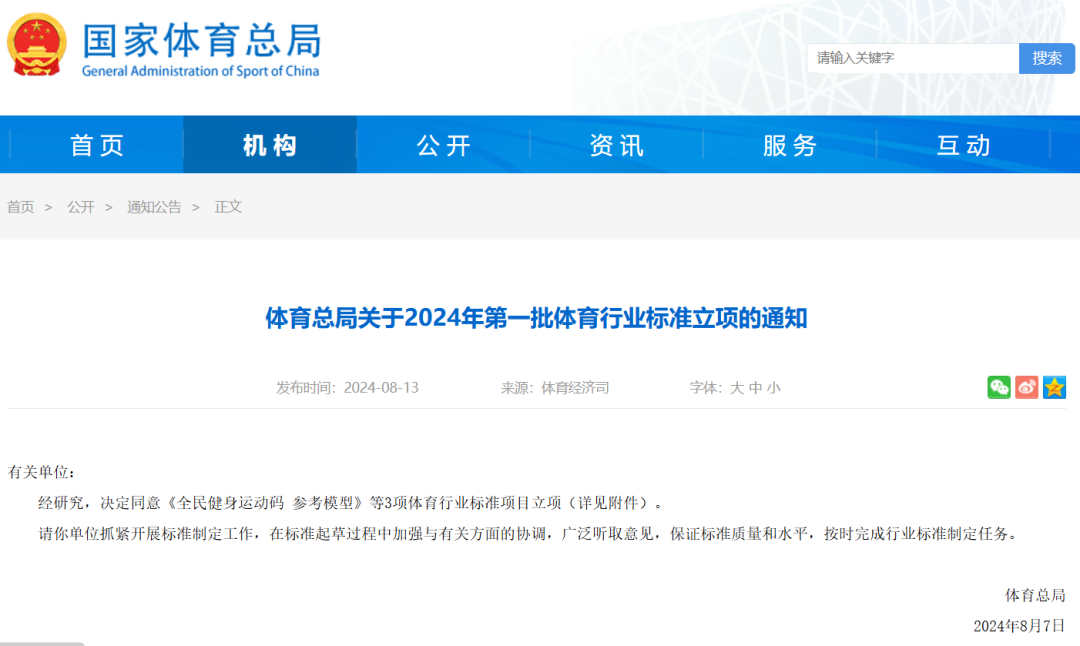Viewport: 1080px width, 646px height.
Task: Follow the 公开 breadcrumb link
Action: (x=81, y=207)
